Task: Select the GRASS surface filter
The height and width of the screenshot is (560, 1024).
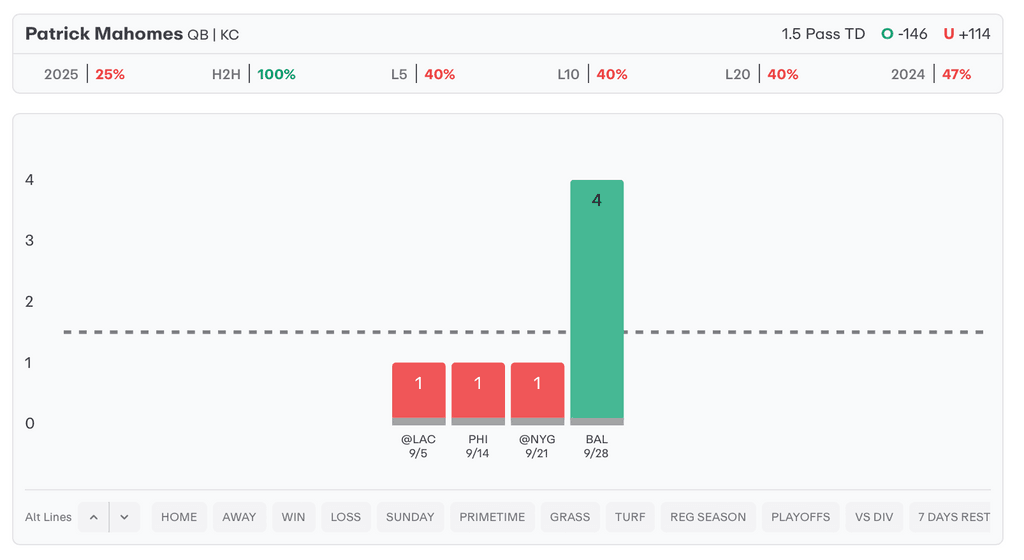Action: click(x=570, y=517)
